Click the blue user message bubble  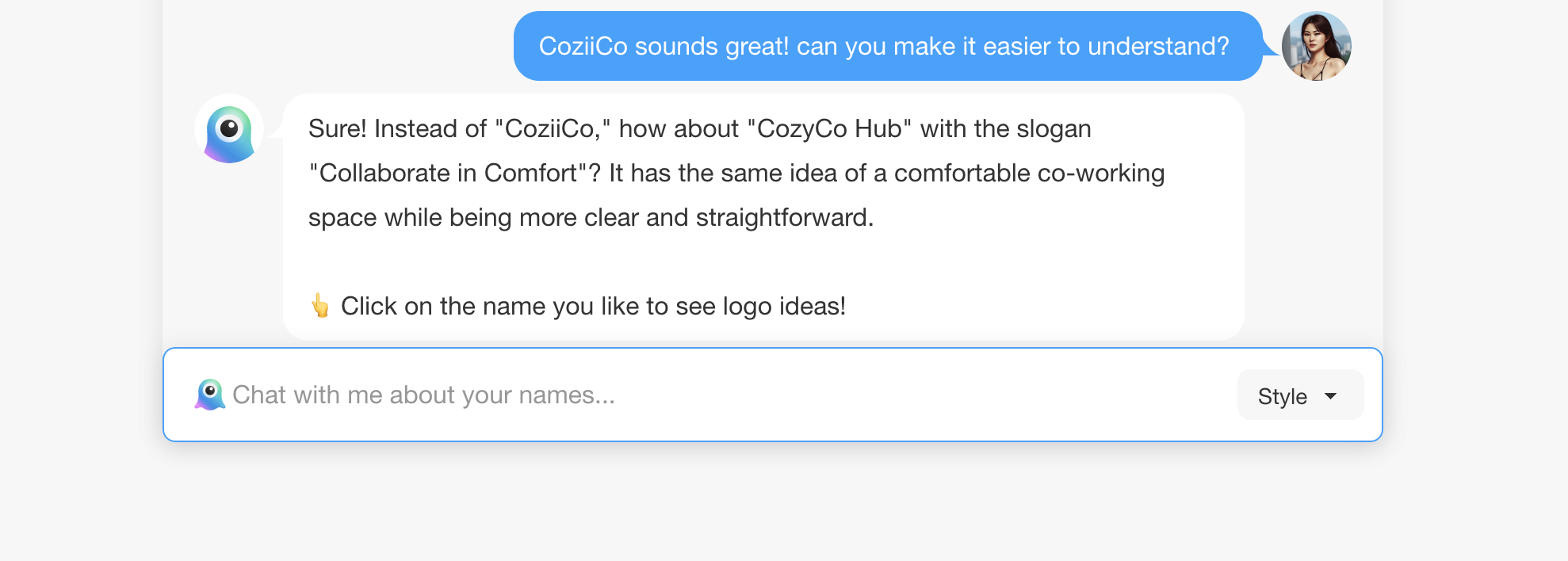coord(887,46)
